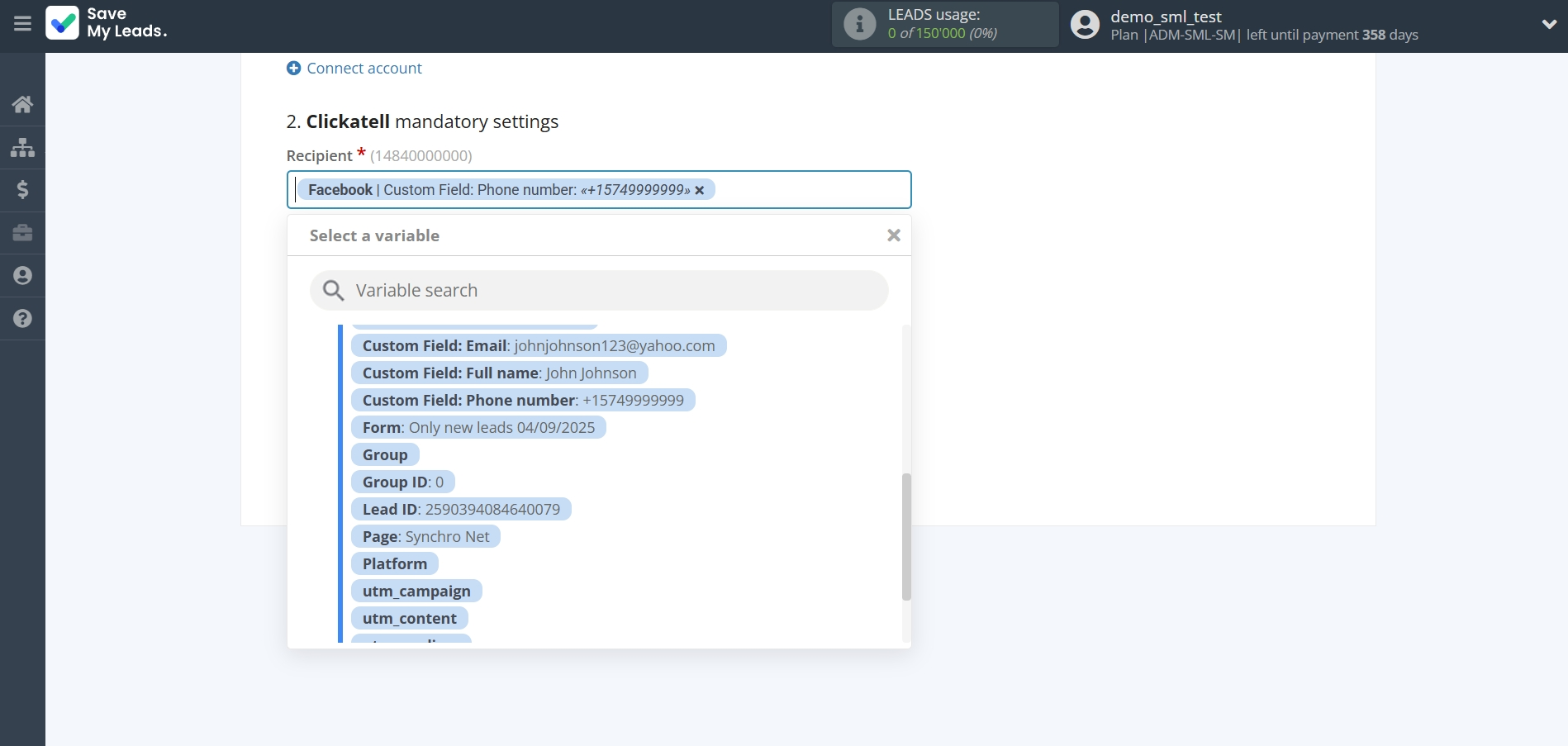This screenshot has width=1568, height=746.
Task: Expand the account dropdown chevron
Action: point(1549,25)
